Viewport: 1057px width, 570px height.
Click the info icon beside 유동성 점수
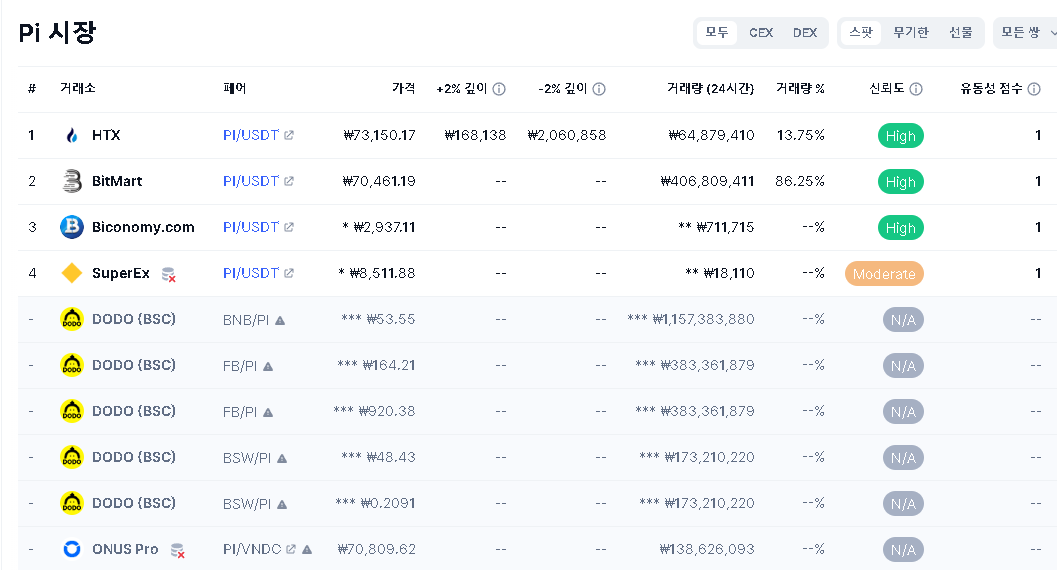[x=1033, y=89]
